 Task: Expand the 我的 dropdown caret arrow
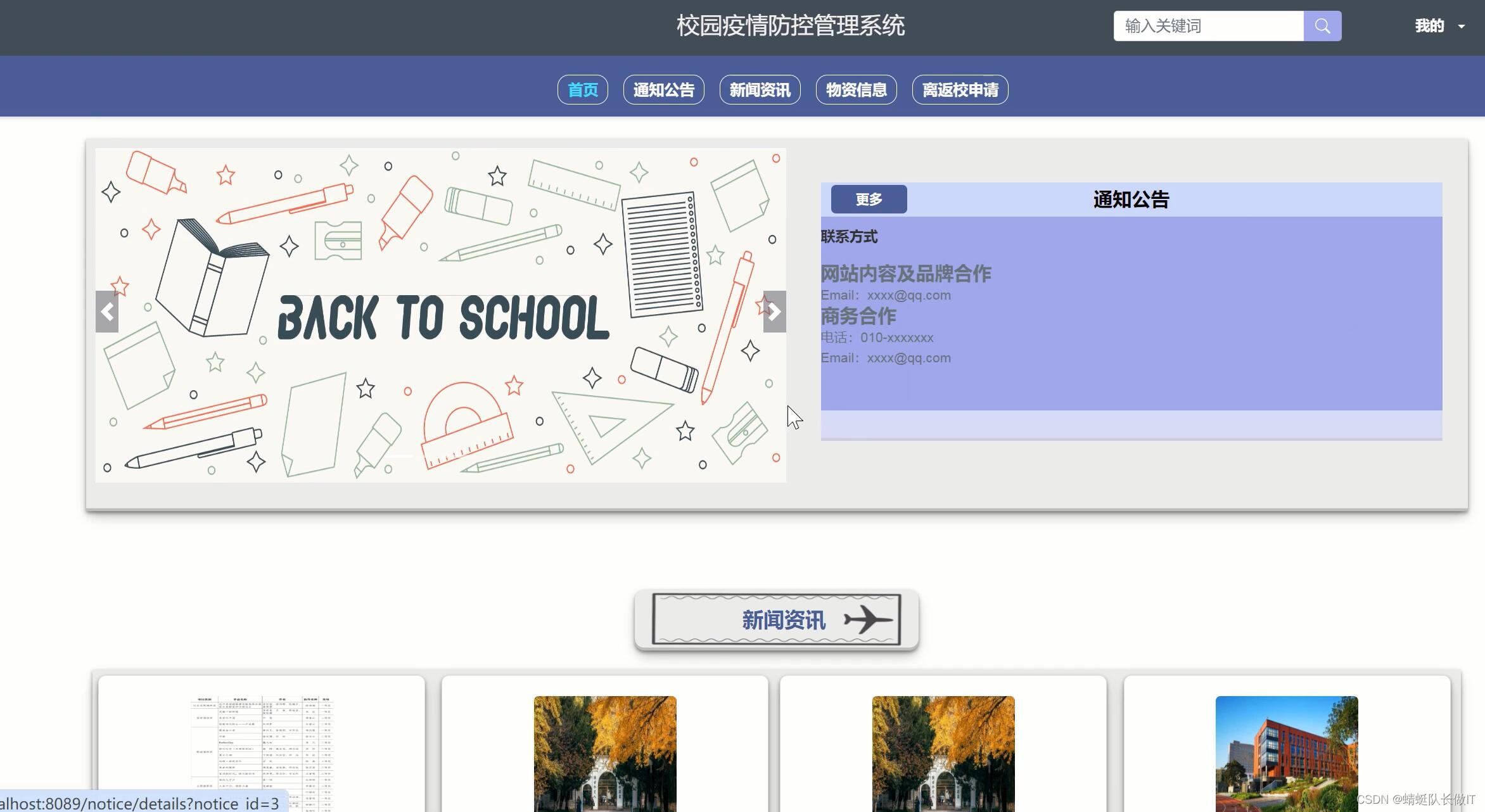pos(1462,27)
